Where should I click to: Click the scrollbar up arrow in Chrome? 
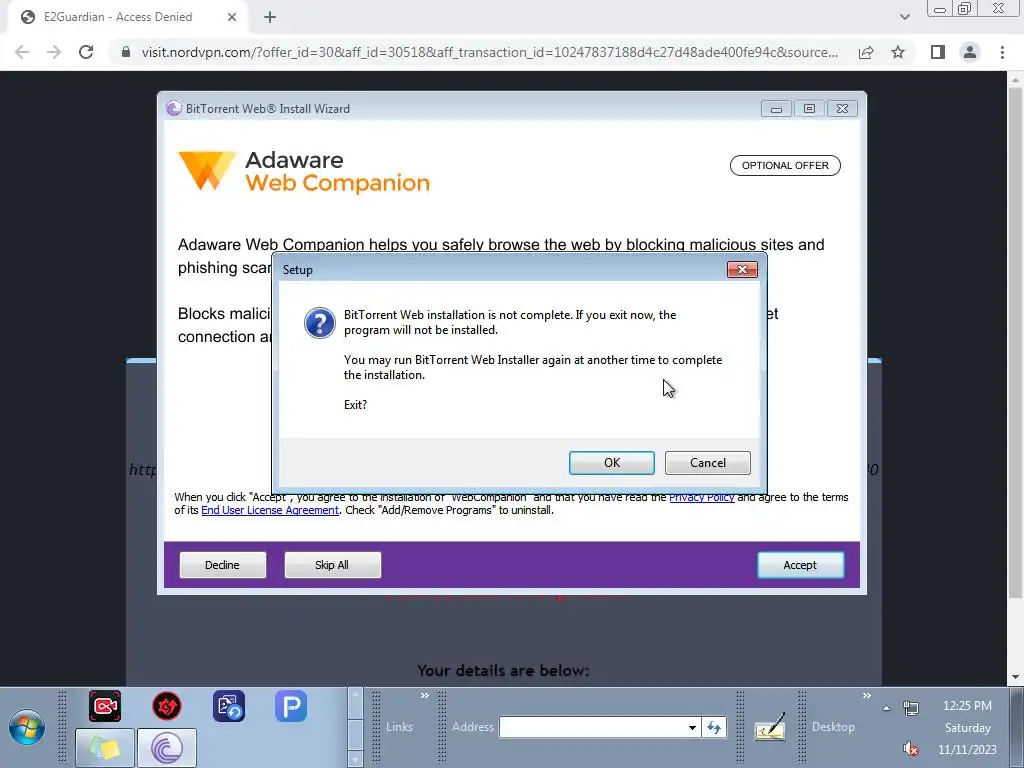coord(1015,78)
